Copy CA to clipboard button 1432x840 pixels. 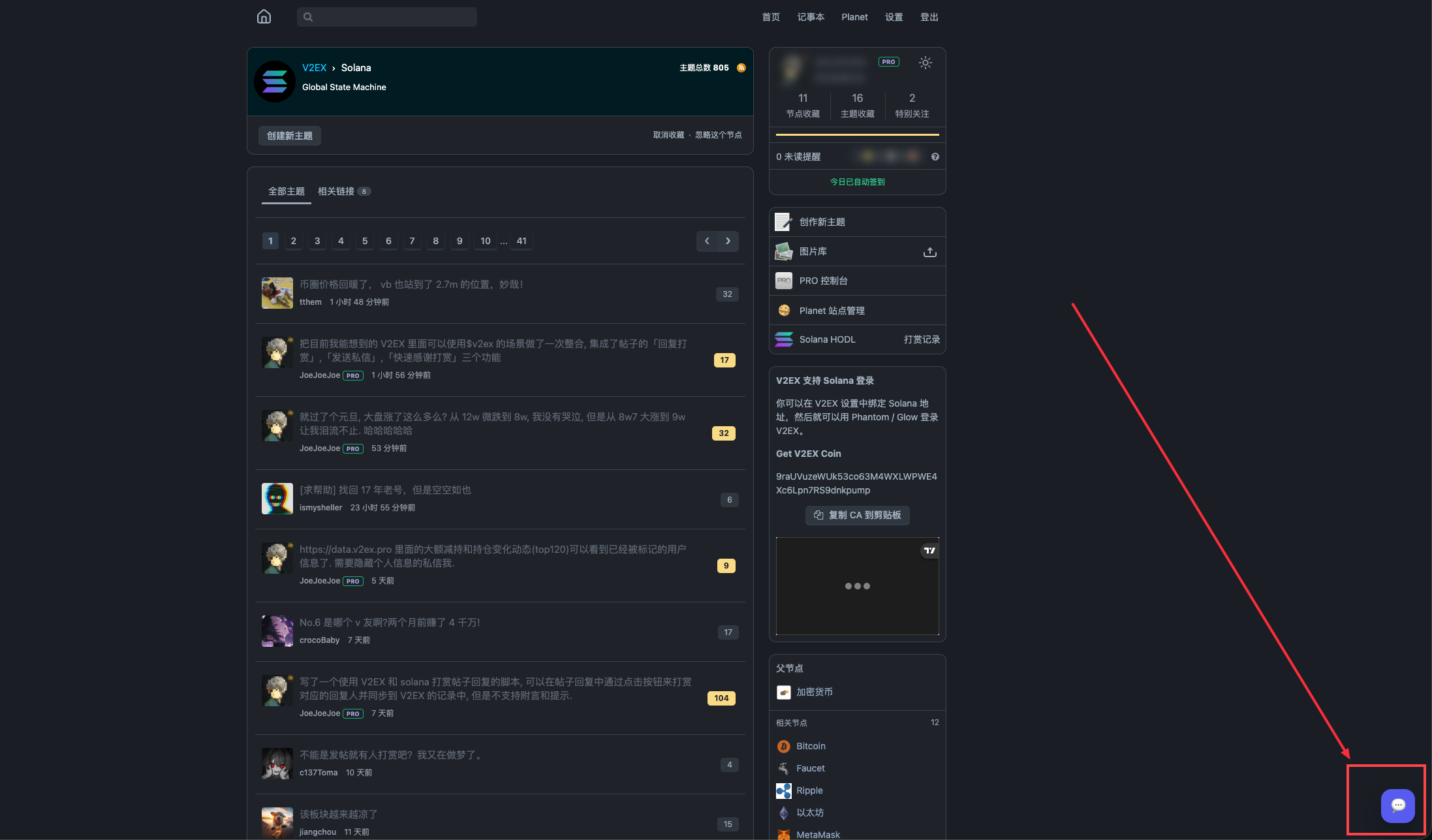857,515
